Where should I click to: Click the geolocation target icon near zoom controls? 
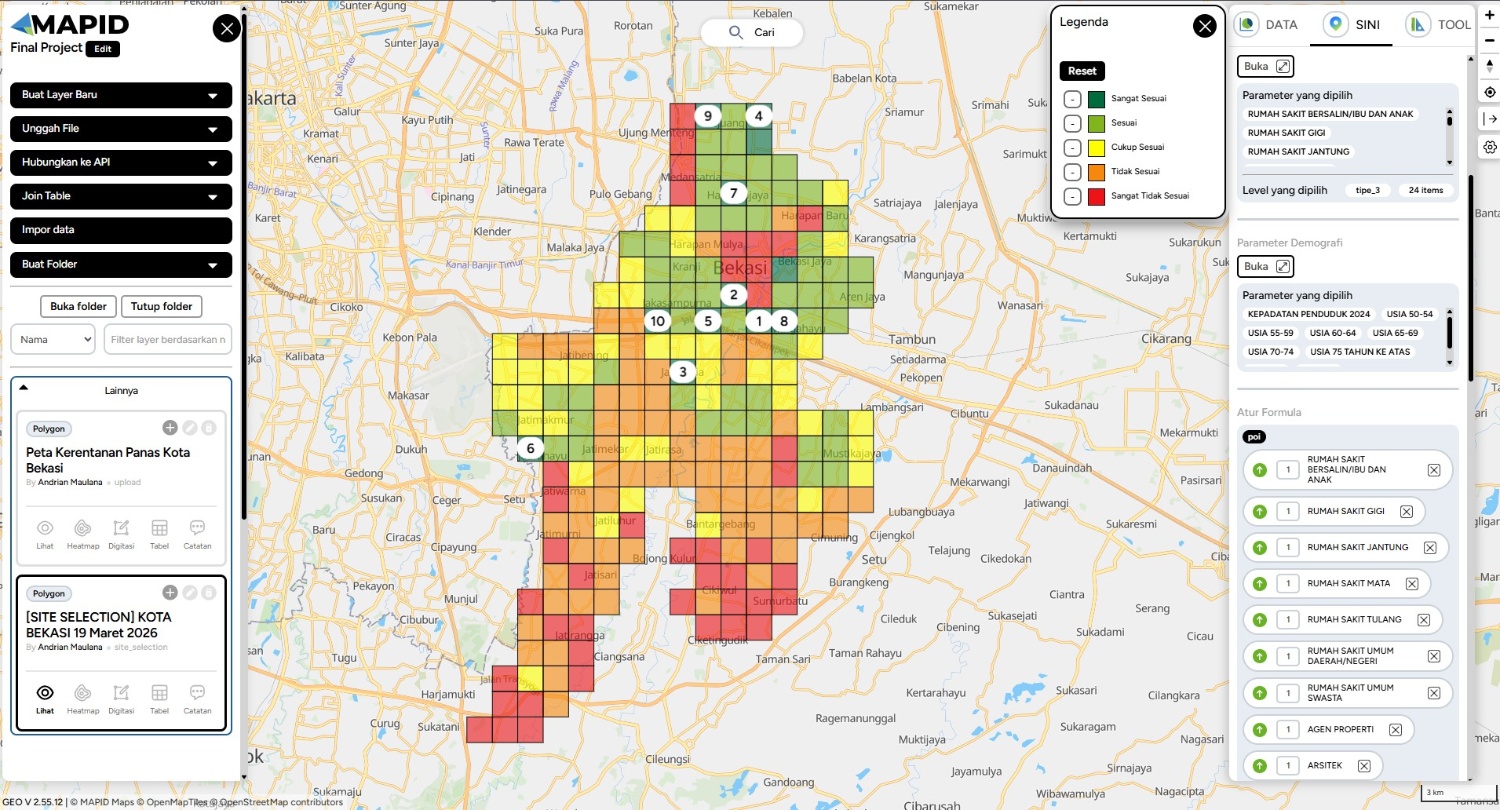[1489, 90]
